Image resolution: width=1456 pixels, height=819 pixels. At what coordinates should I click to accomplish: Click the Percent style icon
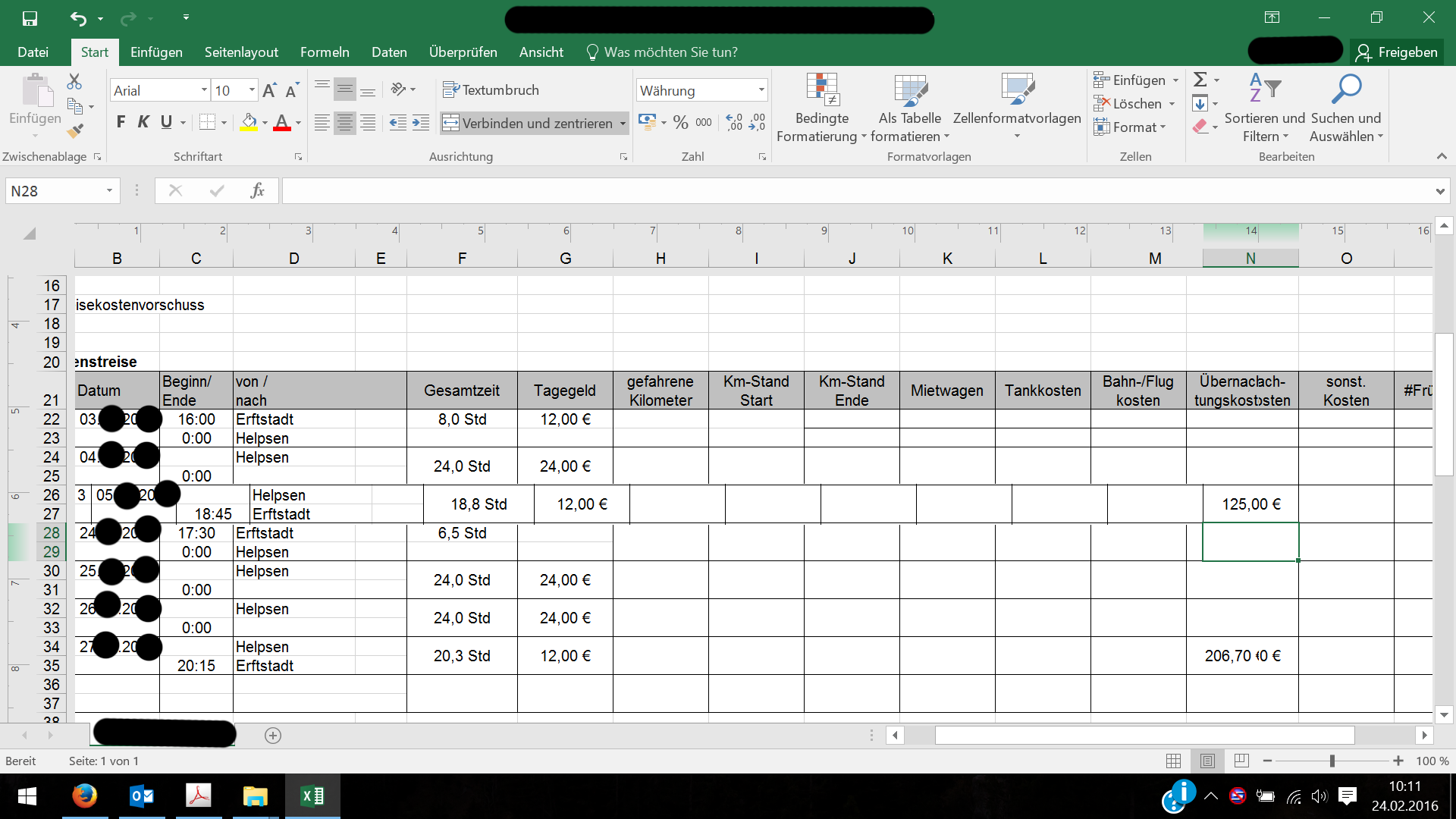680,123
